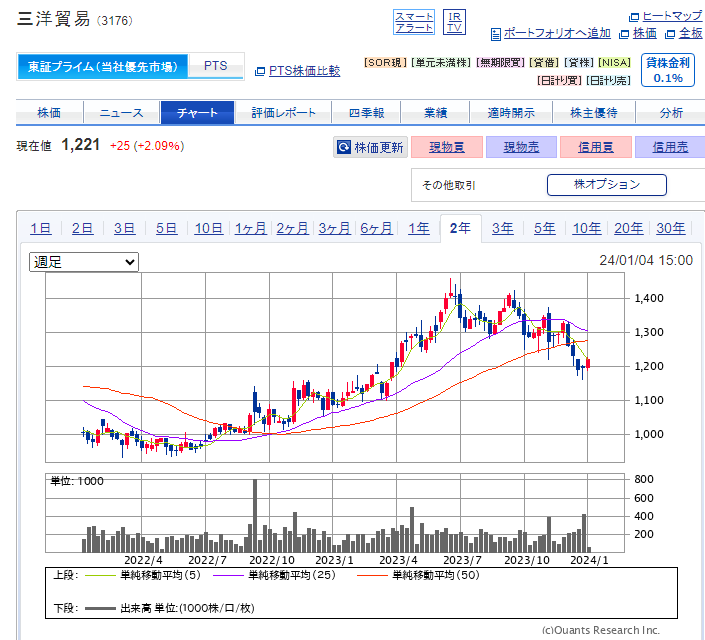Click the current price 1,221
Screen dimensions: 705x640
click(x=80, y=145)
